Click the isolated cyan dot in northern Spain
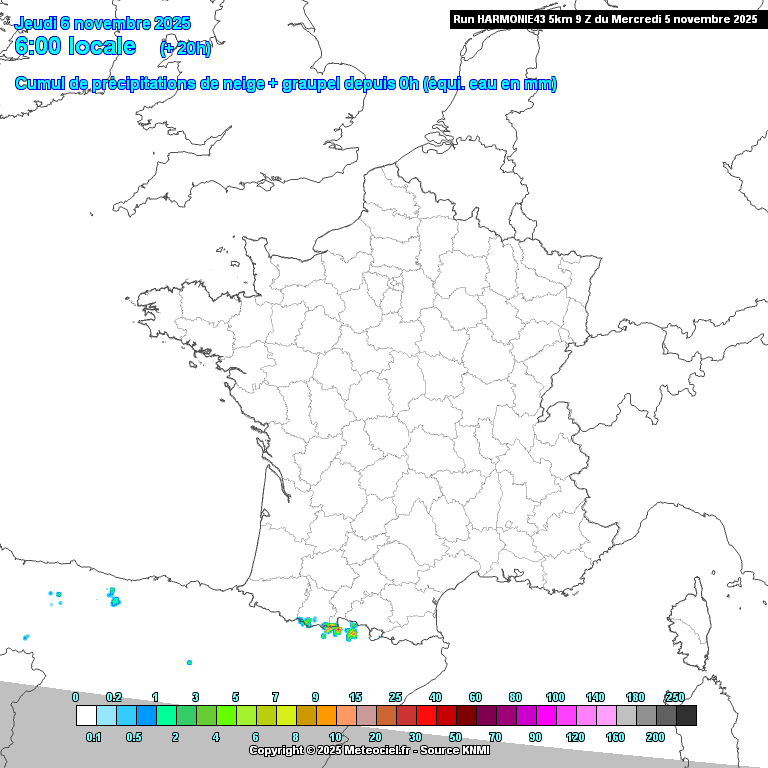Image resolution: width=768 pixels, height=768 pixels. pos(189,662)
